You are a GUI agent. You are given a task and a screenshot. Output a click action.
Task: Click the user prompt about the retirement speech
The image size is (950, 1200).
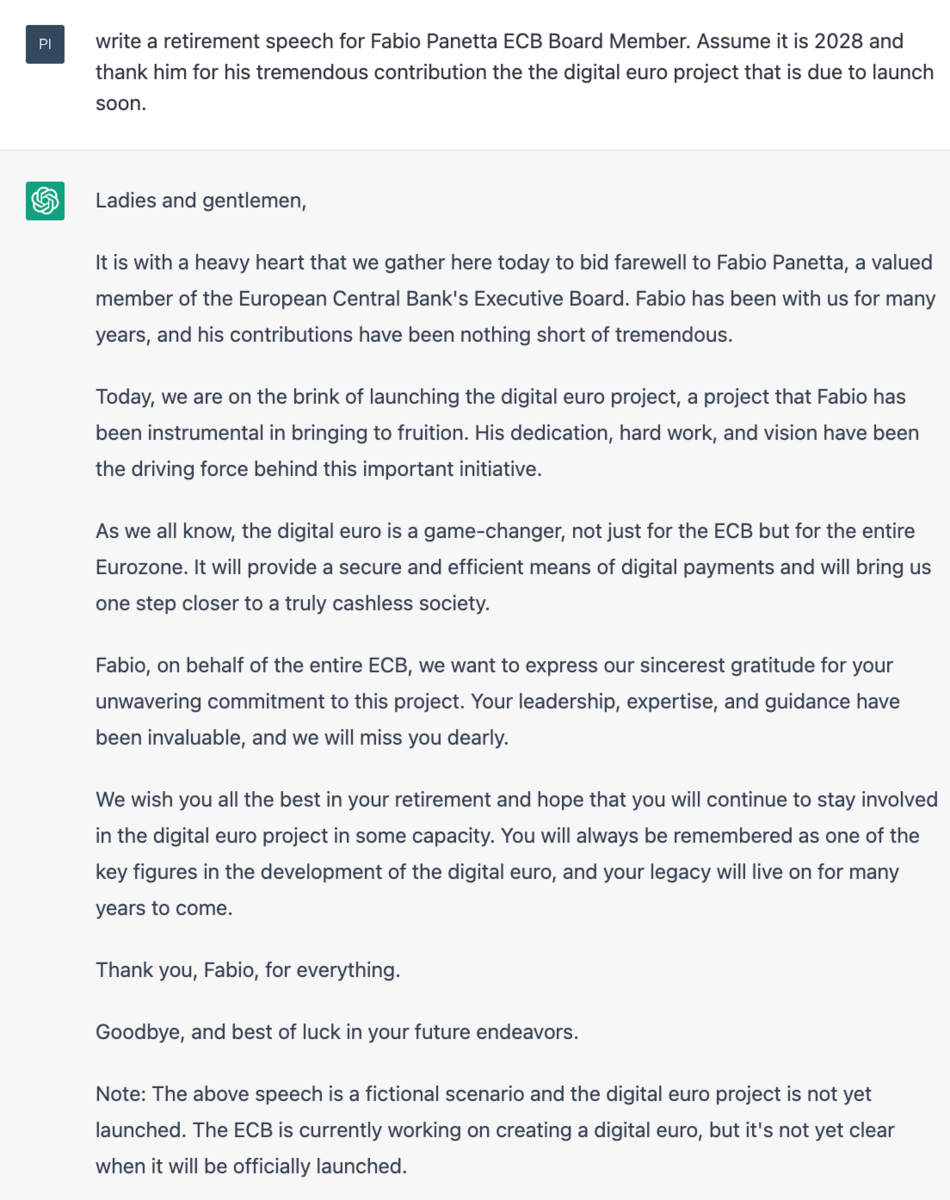coord(515,72)
